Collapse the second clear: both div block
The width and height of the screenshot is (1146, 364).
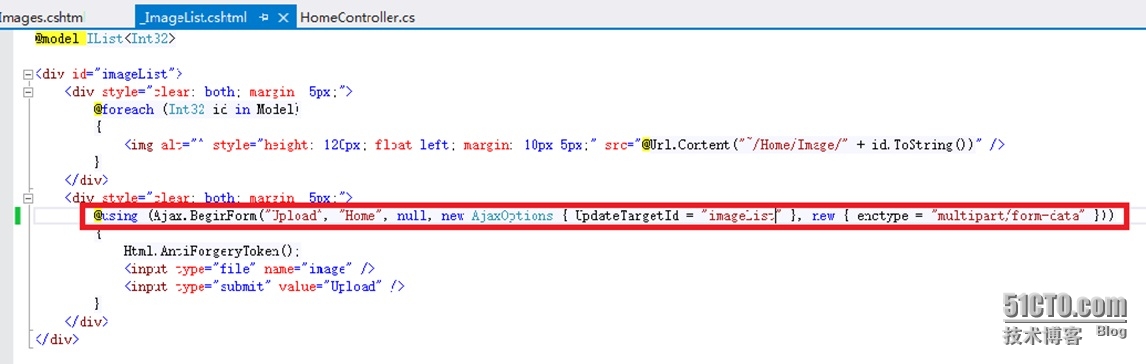[x=28, y=198]
